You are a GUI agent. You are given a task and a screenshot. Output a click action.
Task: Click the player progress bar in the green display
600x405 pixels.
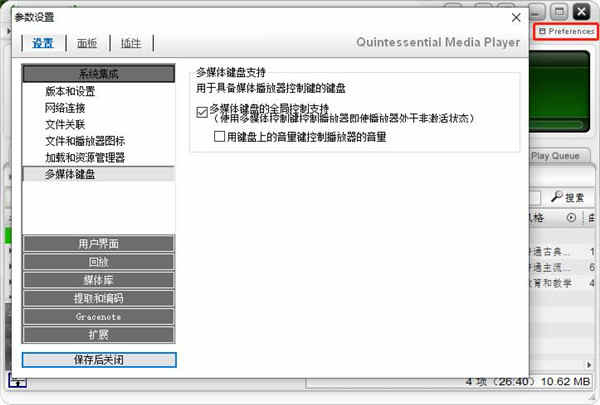coord(556,124)
